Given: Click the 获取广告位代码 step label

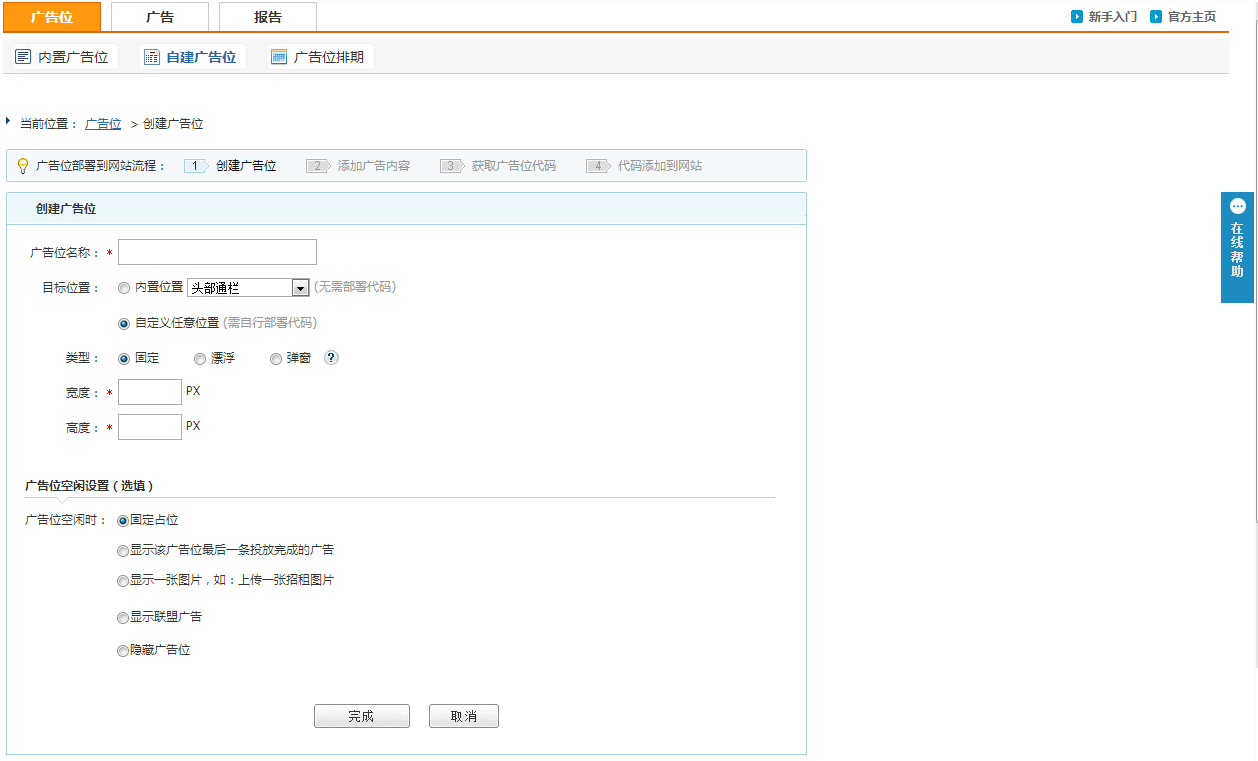Looking at the screenshot, I should [x=514, y=166].
